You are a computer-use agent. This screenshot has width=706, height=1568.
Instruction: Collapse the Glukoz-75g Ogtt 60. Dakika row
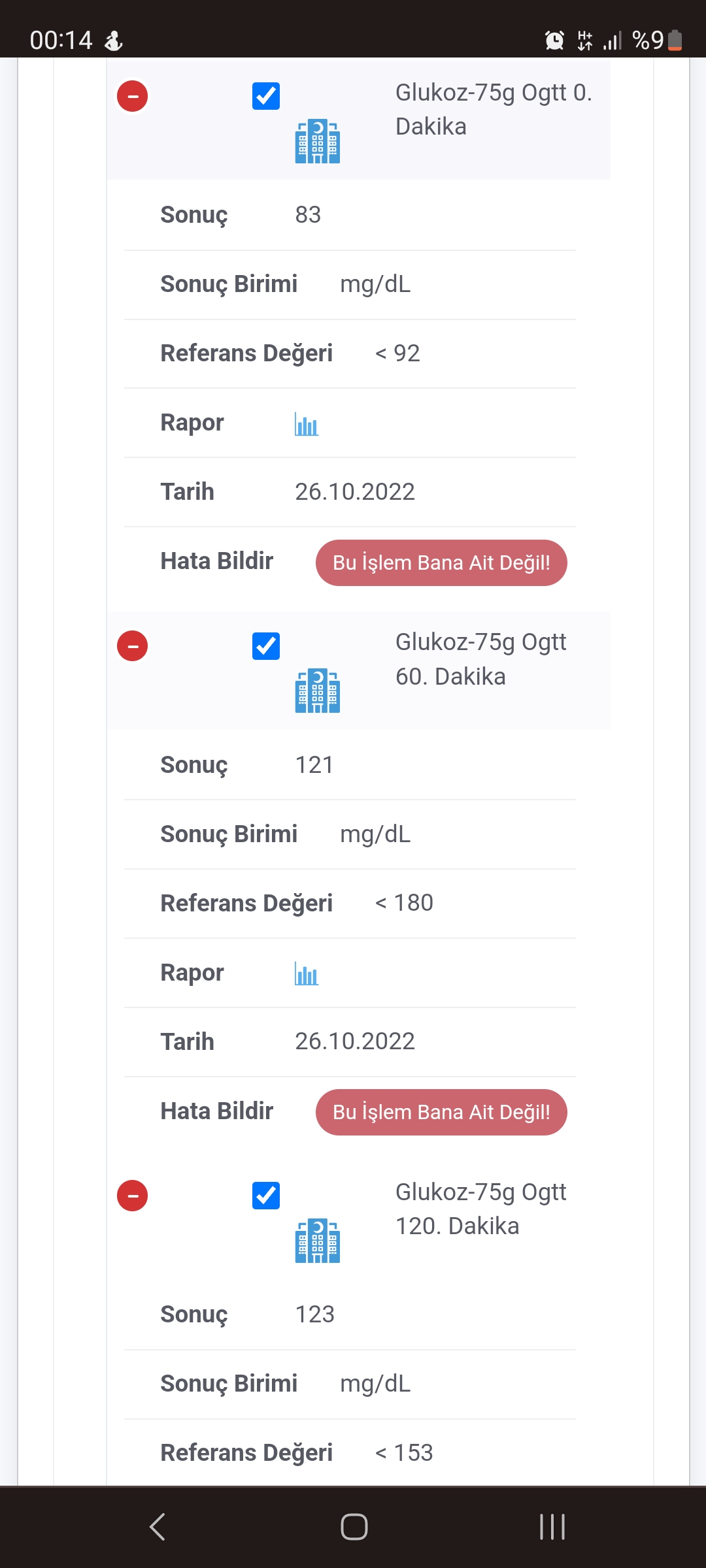click(x=133, y=646)
